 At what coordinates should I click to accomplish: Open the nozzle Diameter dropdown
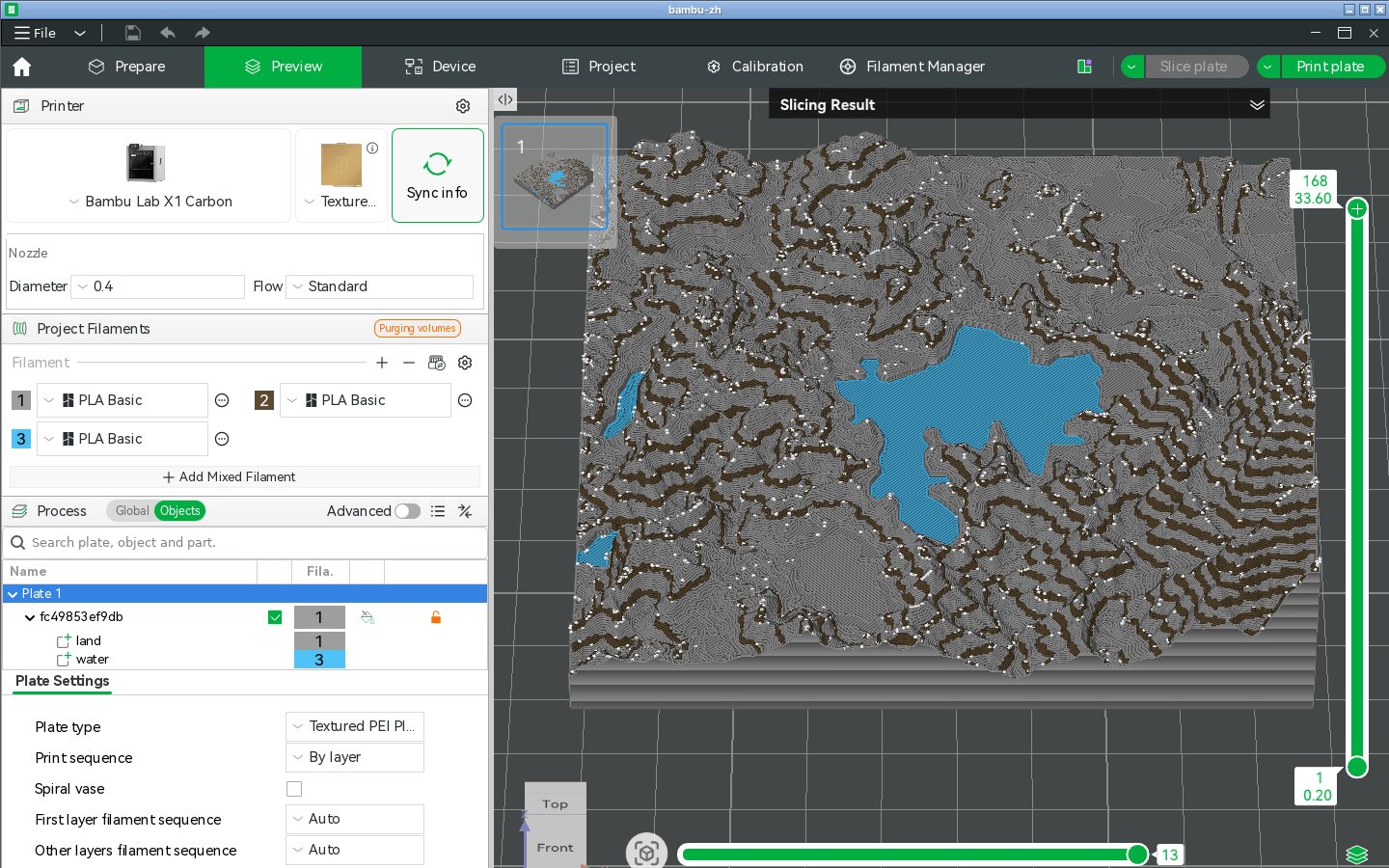coord(158,286)
